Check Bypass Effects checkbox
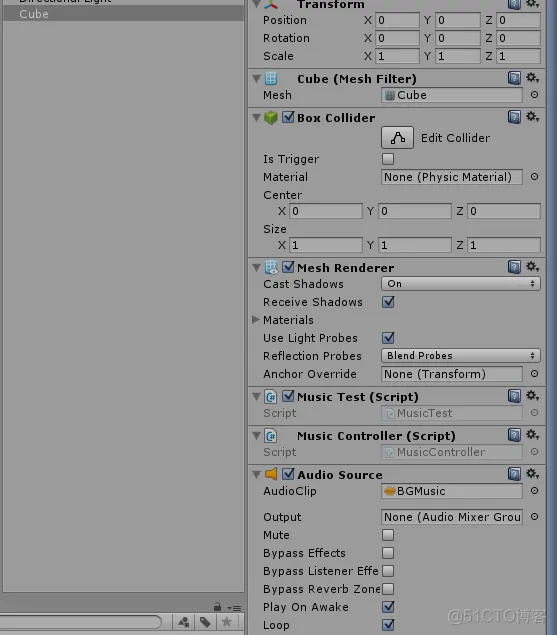Viewport: 557px width, 635px height. 388,553
